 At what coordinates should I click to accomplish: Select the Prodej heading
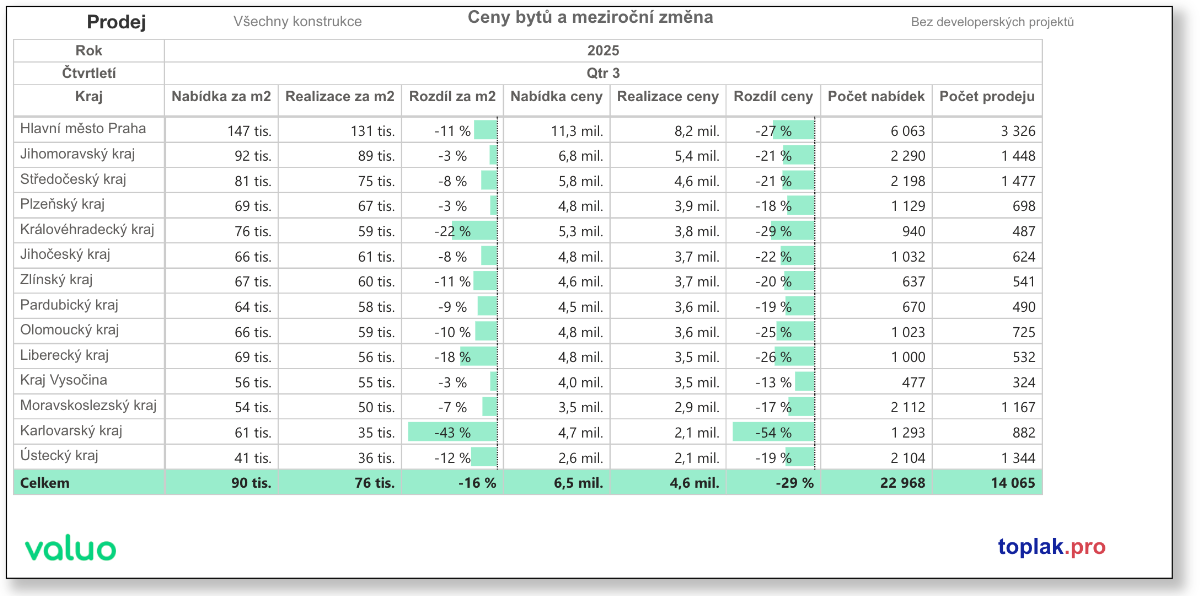point(116,22)
